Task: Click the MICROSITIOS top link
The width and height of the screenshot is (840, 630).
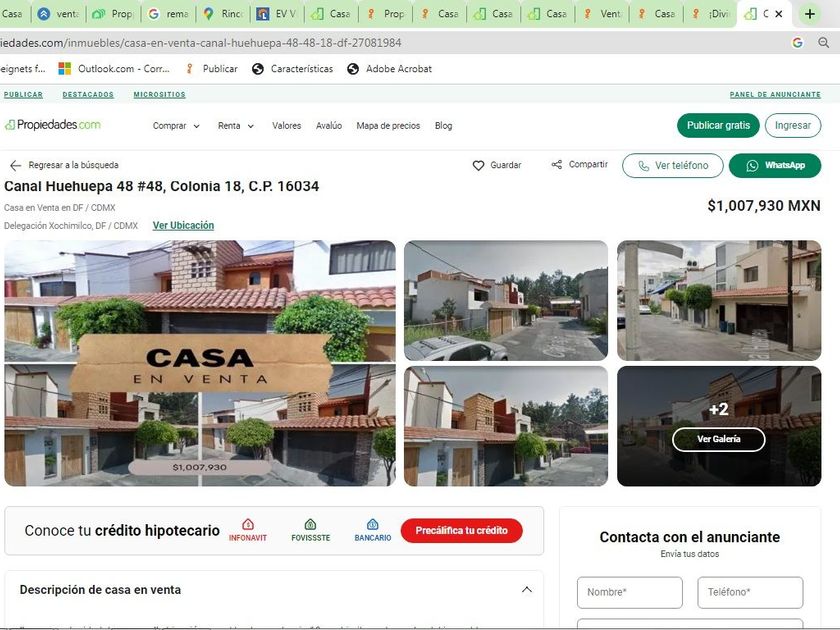Action: click(x=159, y=94)
